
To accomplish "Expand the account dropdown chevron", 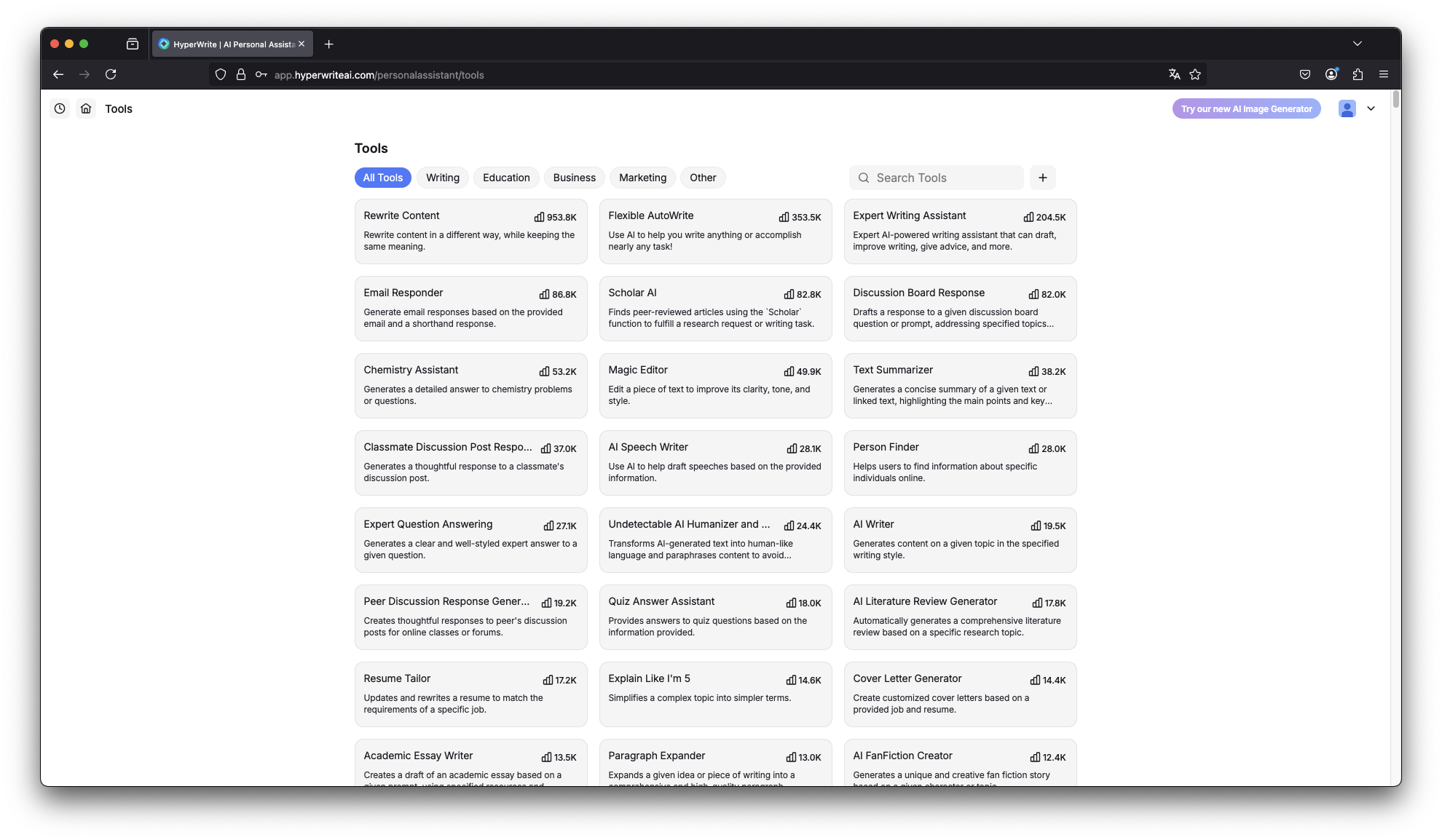I will coord(1371,108).
